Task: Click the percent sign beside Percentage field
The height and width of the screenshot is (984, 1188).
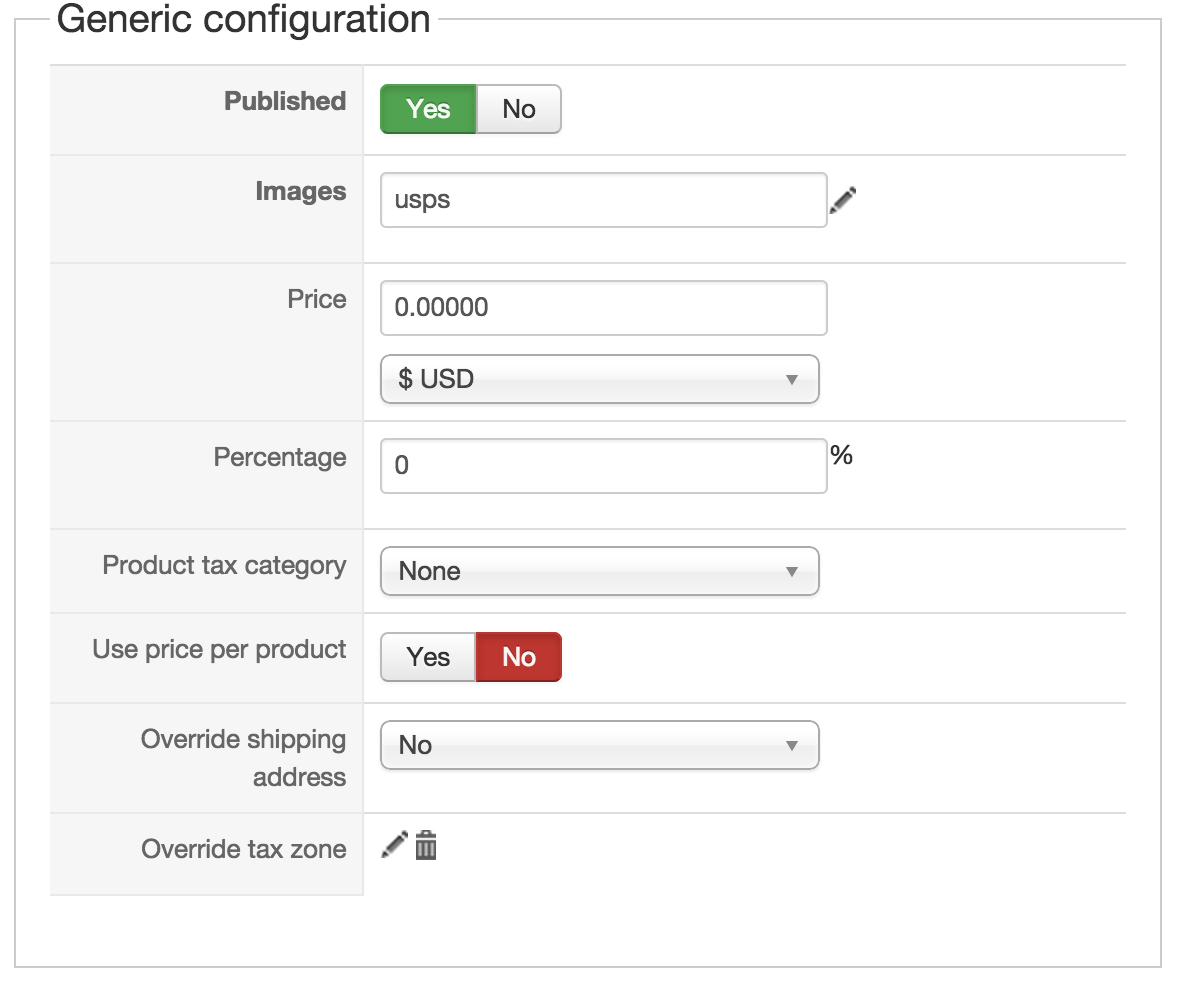Action: pos(841,455)
